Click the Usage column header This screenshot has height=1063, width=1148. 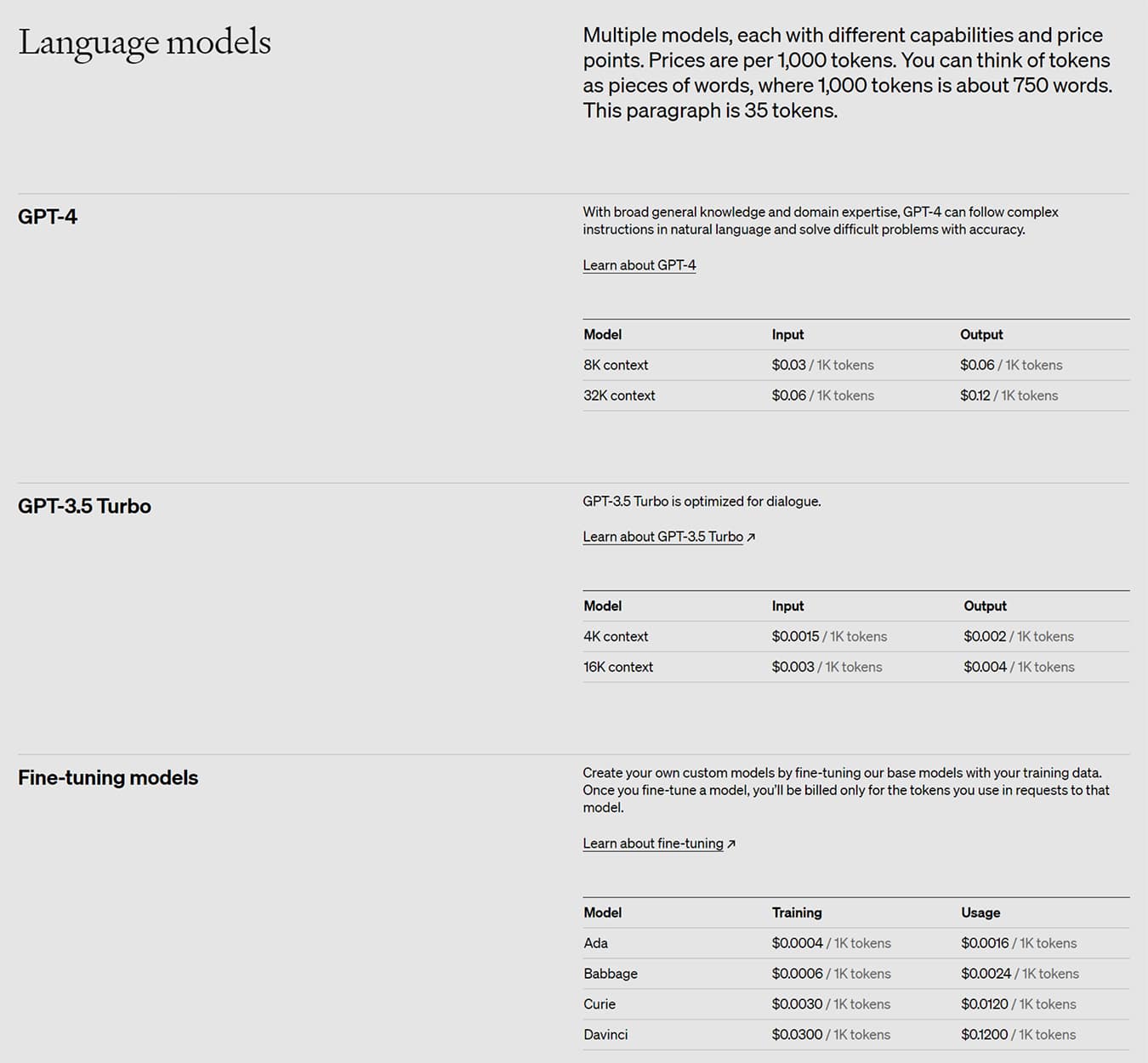980,912
